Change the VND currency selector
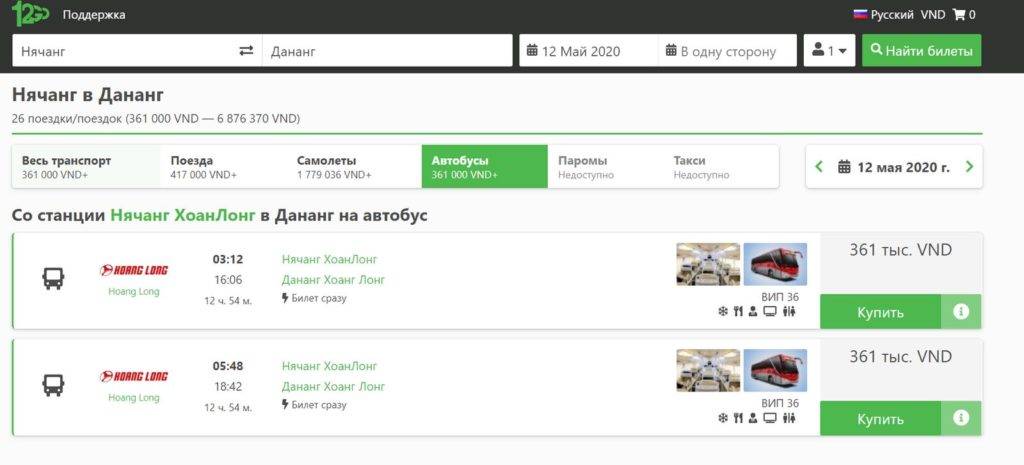 point(932,15)
